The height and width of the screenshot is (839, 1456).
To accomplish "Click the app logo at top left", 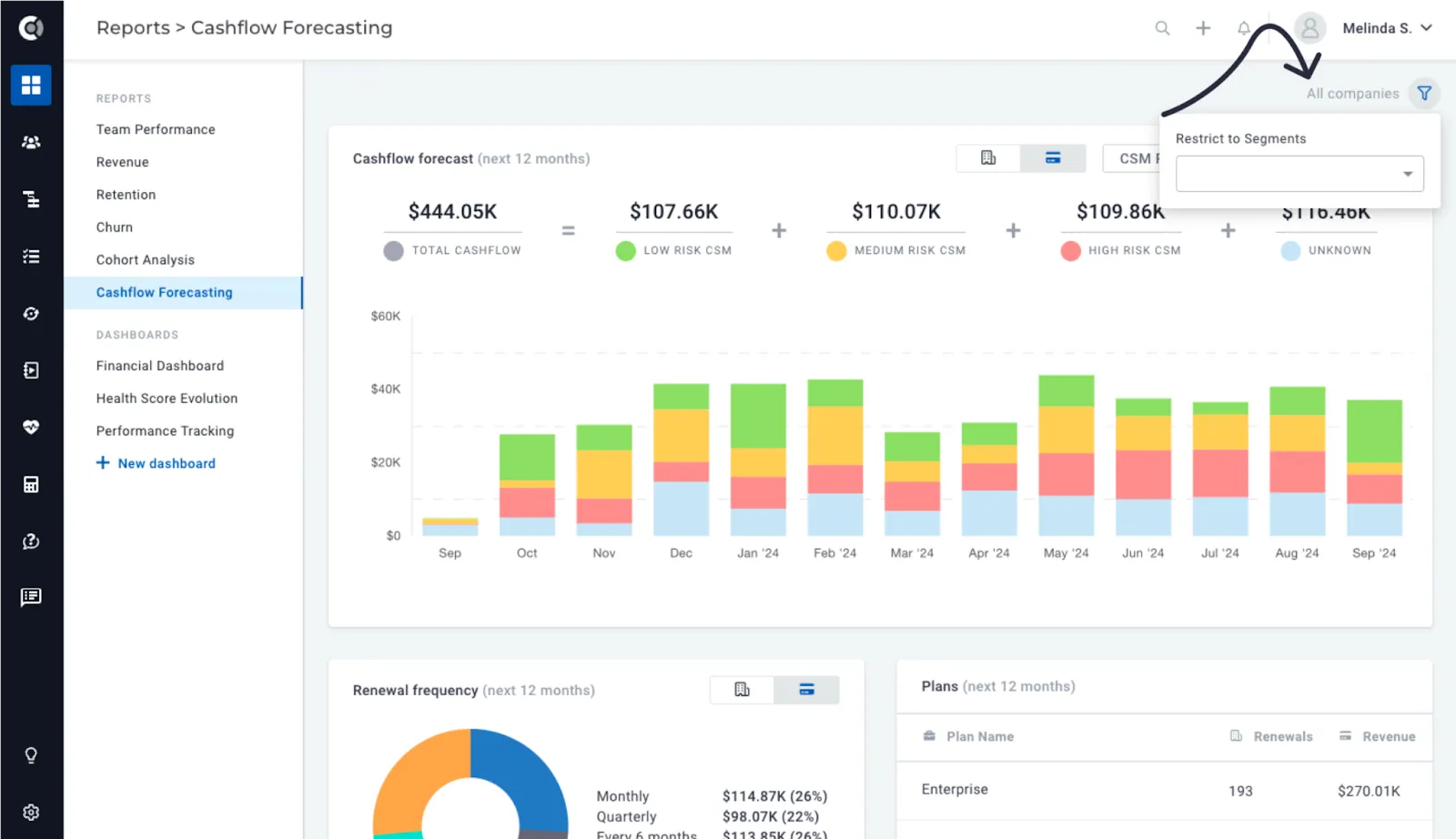I will (x=31, y=28).
